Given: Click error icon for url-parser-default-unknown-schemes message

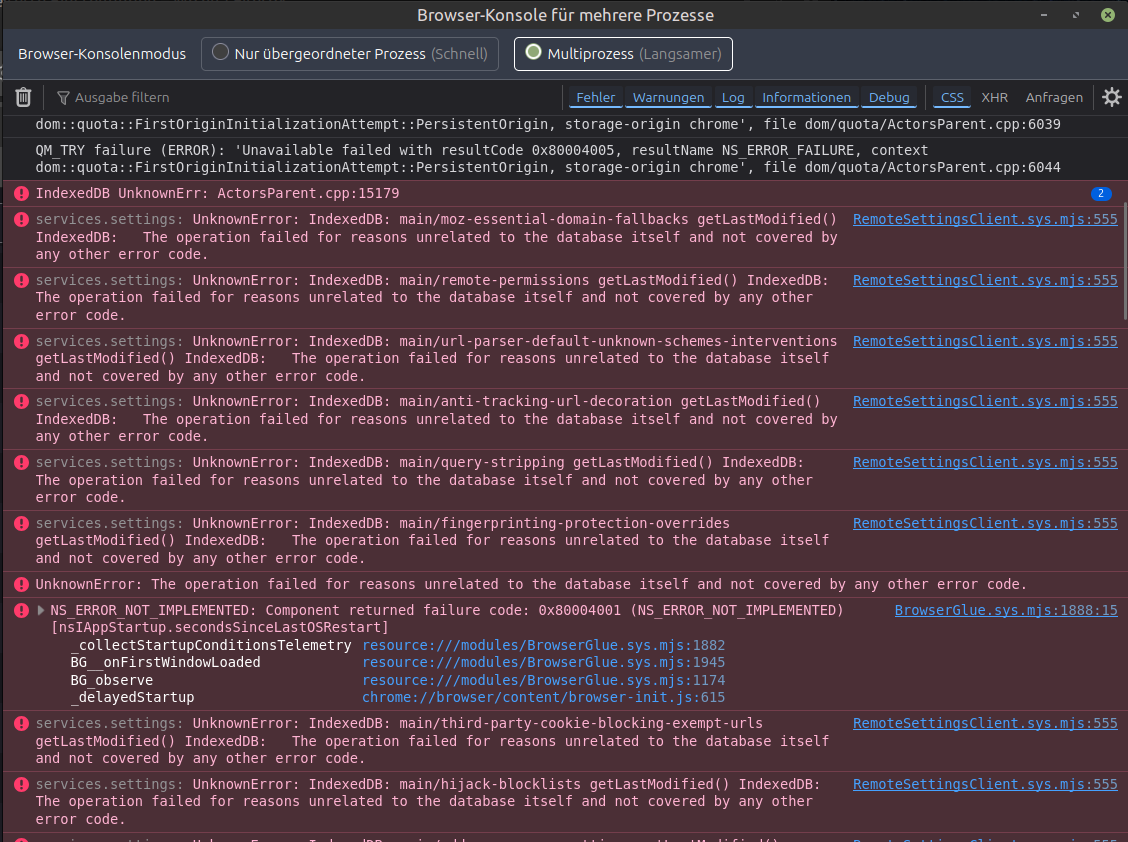Looking at the screenshot, I should coord(22,341).
